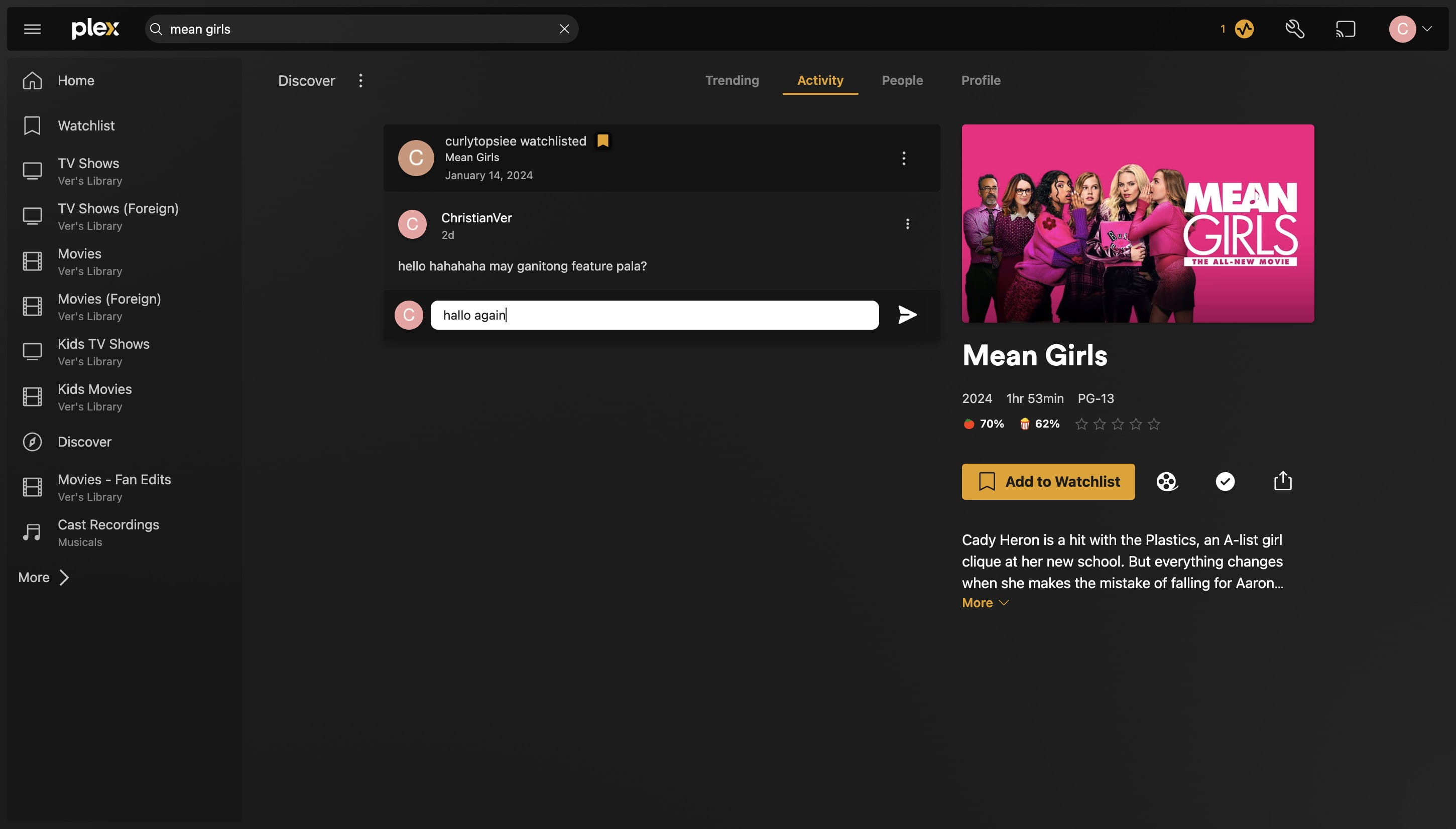Expand the summary with More

985,602
